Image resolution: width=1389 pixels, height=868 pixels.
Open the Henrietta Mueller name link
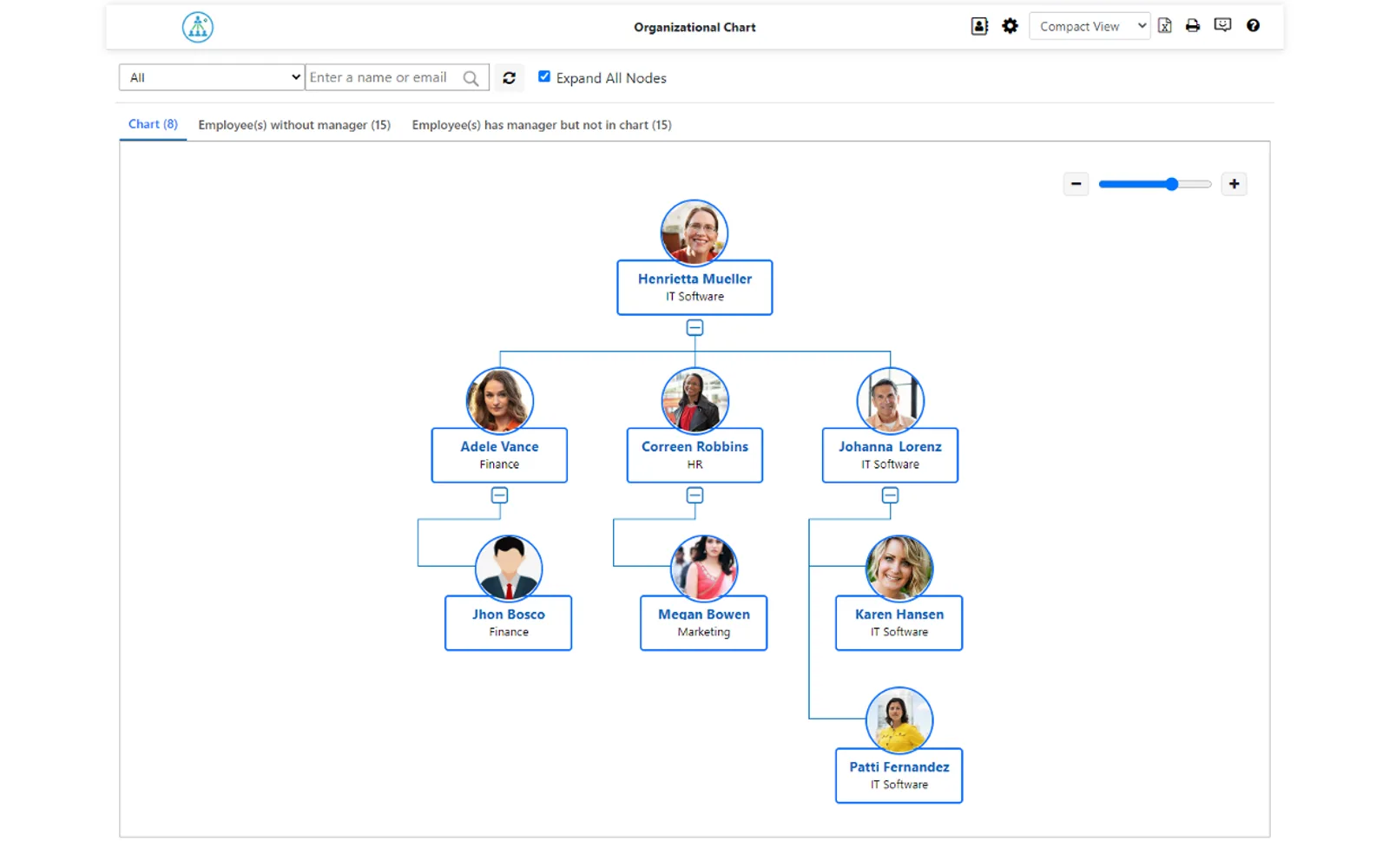point(694,279)
